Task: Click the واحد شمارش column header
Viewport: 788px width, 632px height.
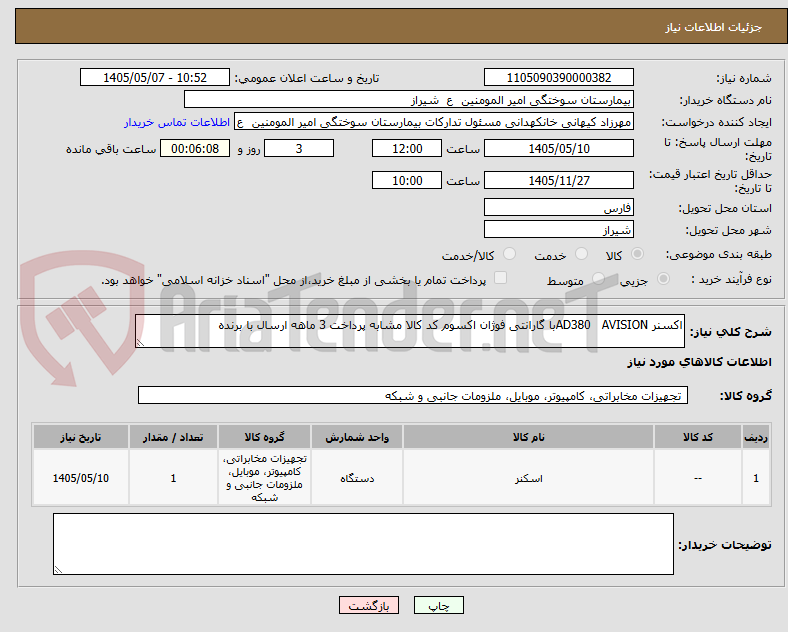Action: click(x=357, y=437)
